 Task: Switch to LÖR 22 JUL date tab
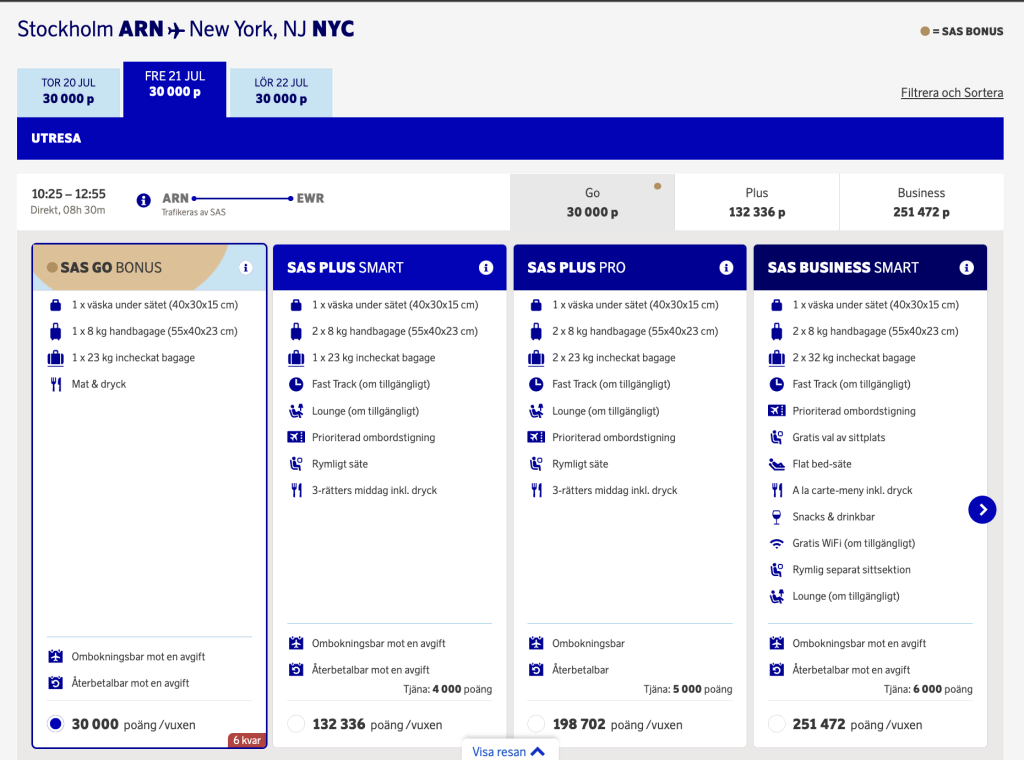281,93
